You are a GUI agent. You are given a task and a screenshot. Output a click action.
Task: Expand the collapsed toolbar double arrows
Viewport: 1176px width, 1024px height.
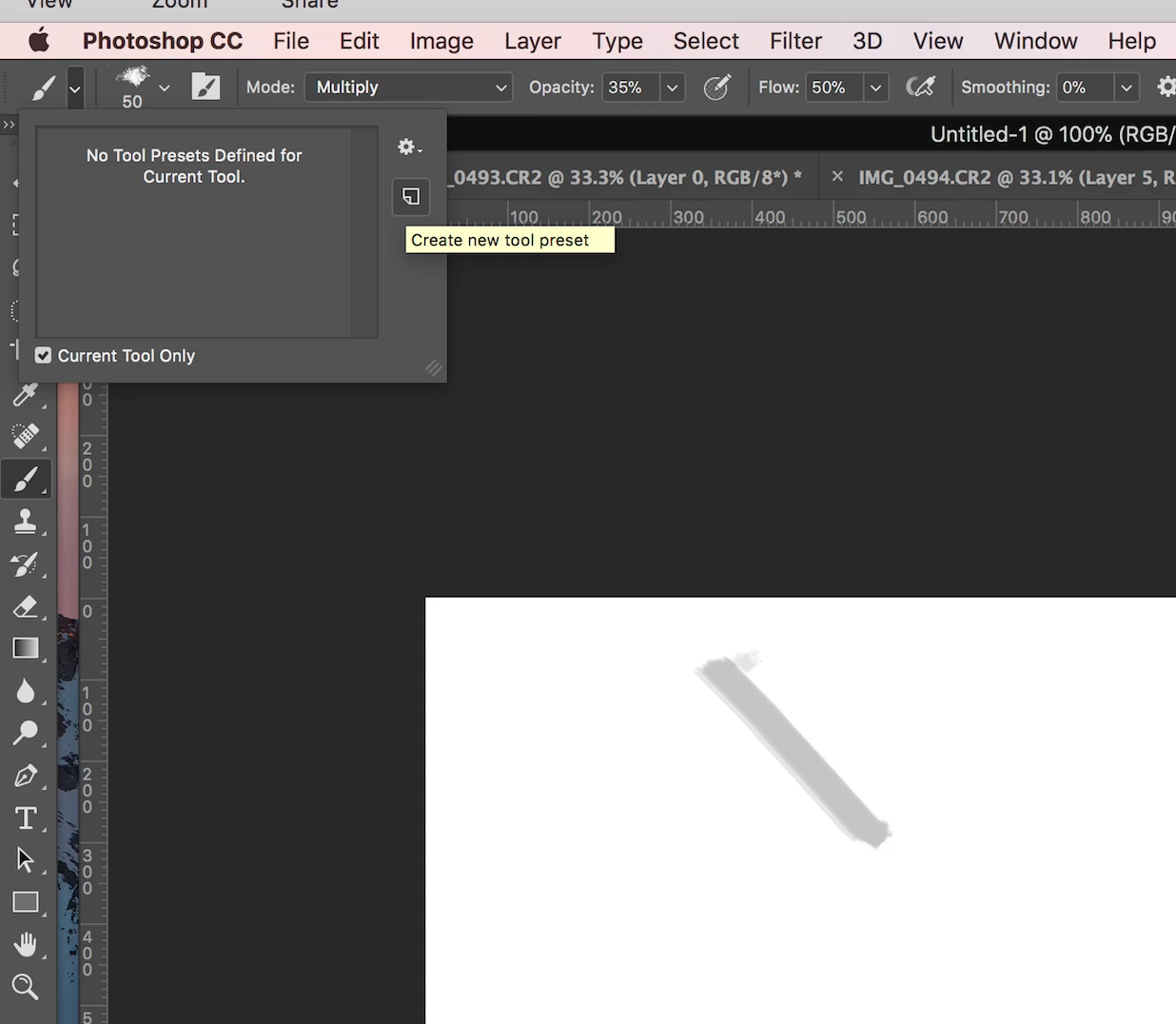[x=9, y=125]
